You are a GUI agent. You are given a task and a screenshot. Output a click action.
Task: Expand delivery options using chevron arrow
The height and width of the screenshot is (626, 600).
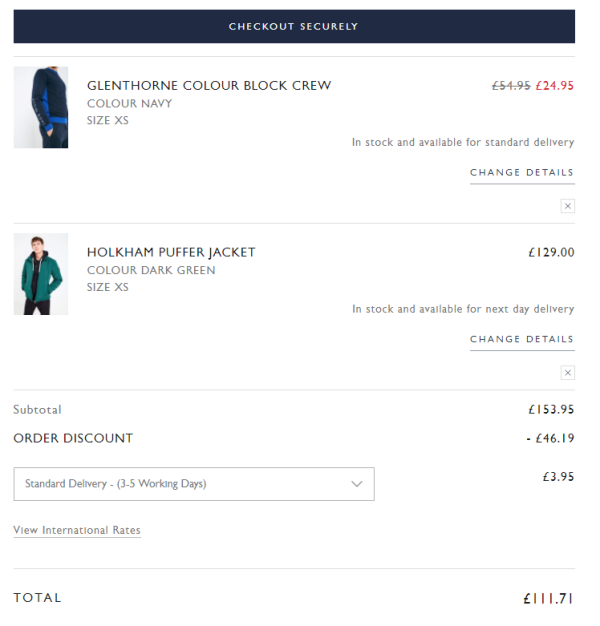(356, 484)
